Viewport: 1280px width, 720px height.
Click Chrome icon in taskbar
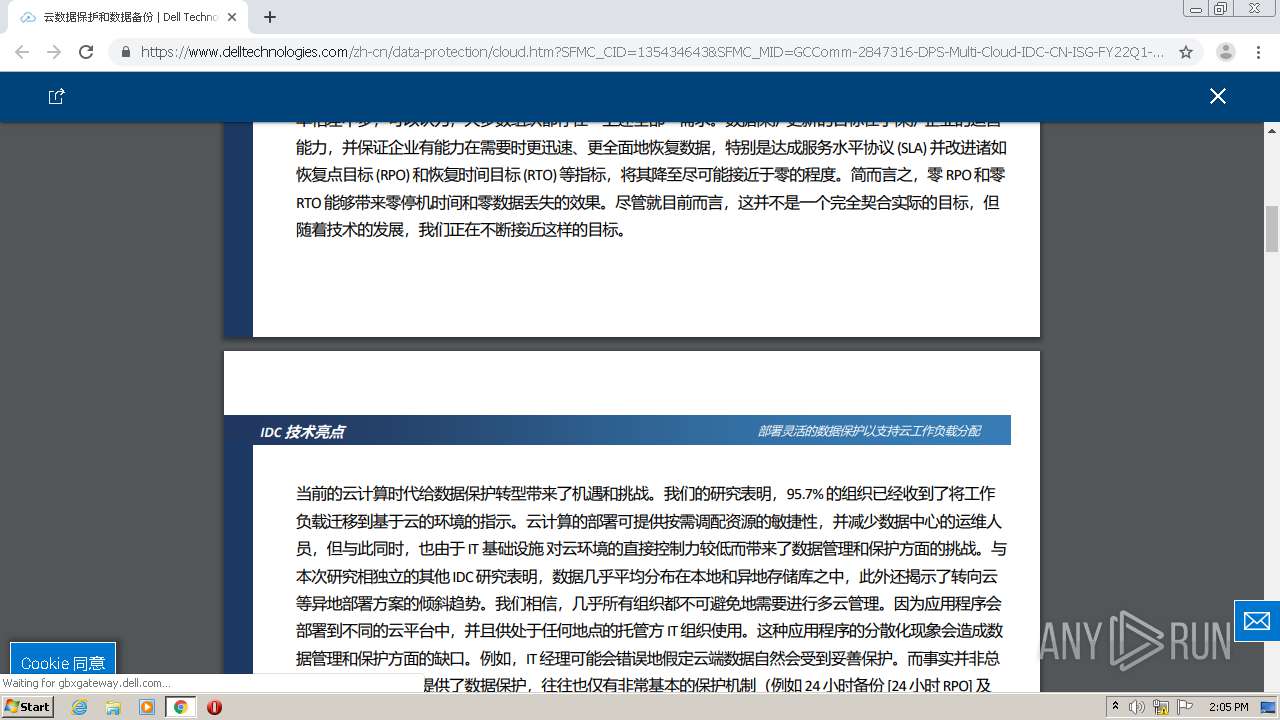point(181,707)
